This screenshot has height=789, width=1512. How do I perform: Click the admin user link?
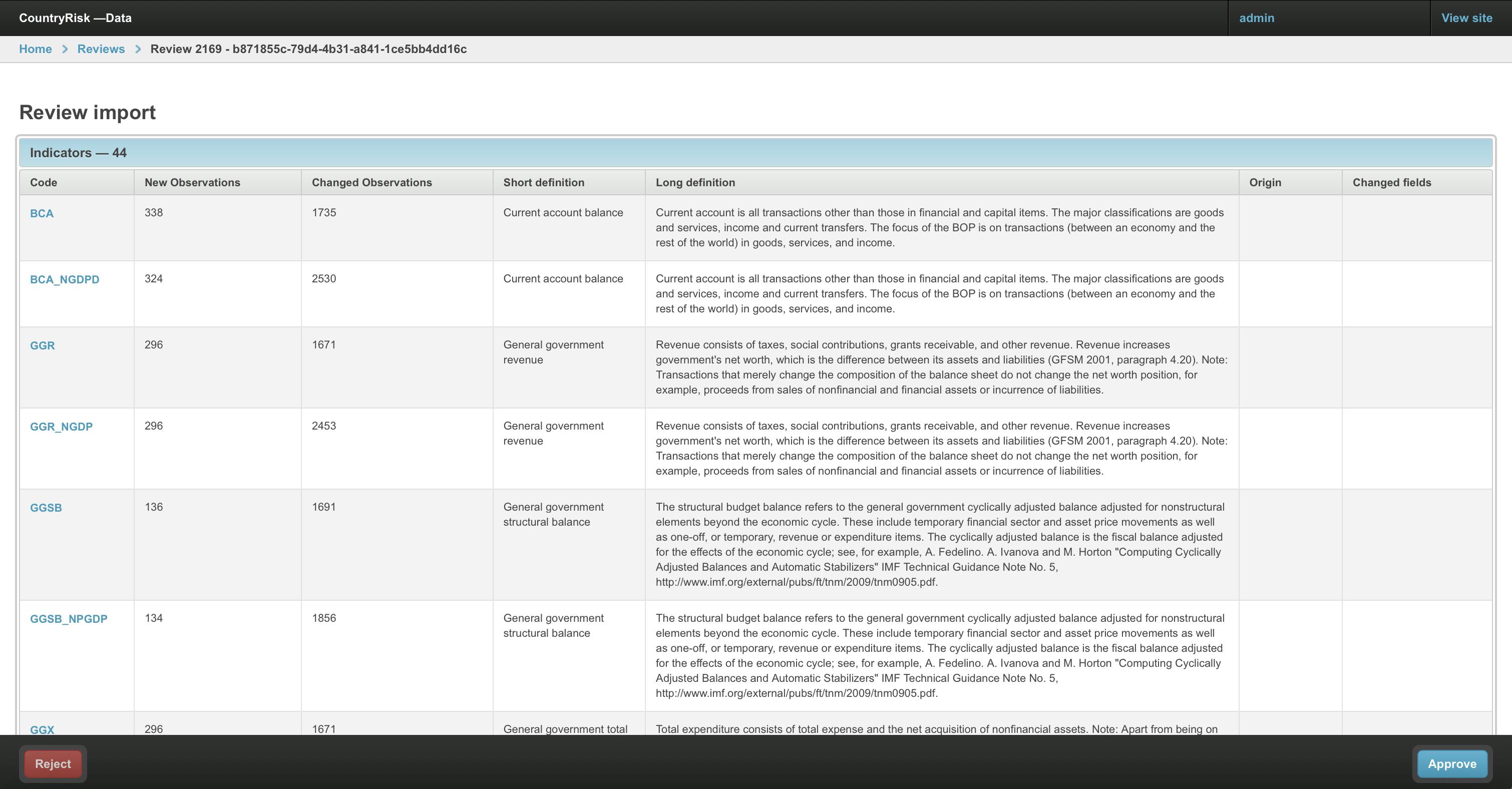(1257, 18)
